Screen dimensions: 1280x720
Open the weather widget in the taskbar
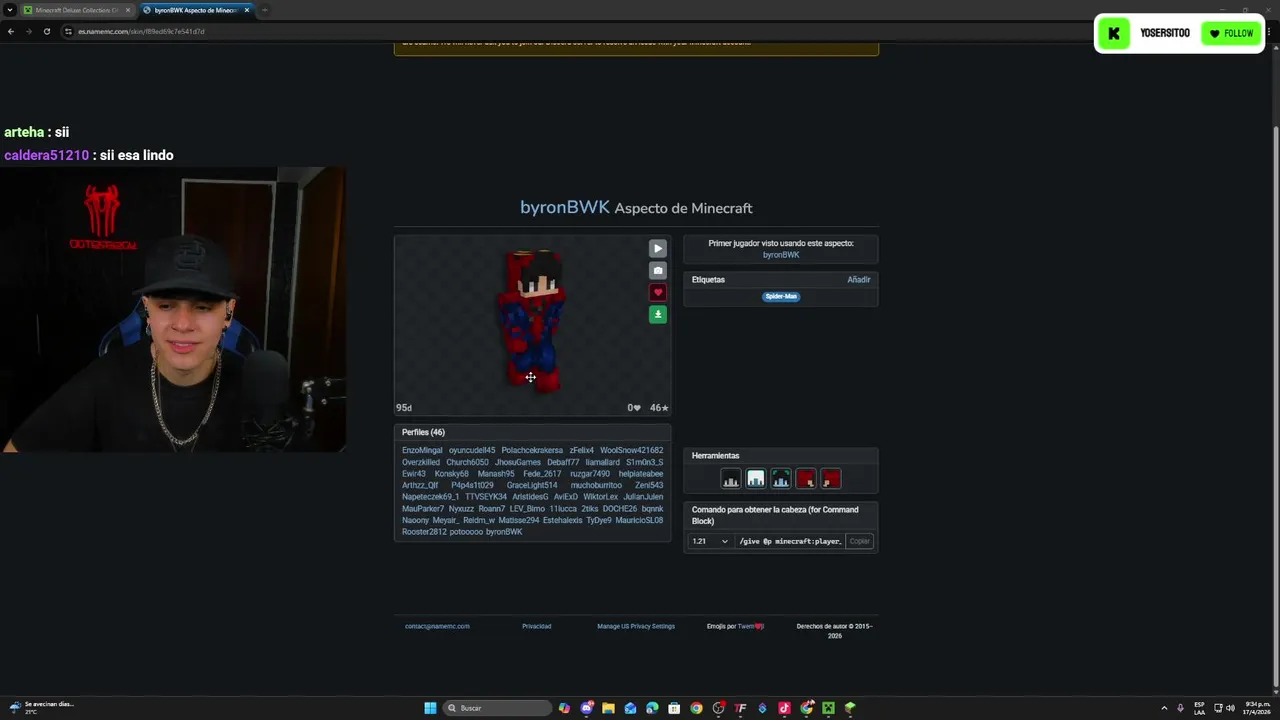coord(40,708)
